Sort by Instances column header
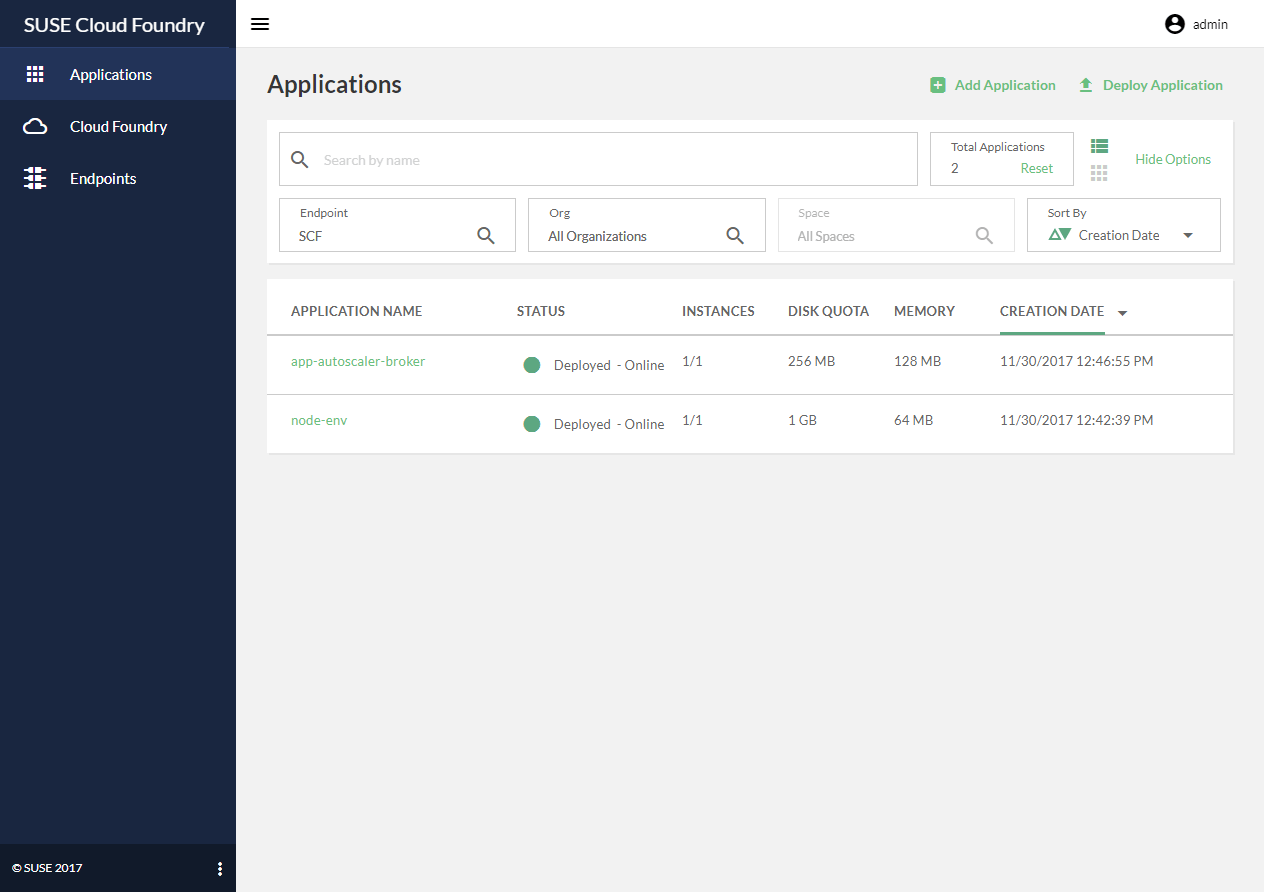The image size is (1264, 892). pyautogui.click(x=718, y=311)
